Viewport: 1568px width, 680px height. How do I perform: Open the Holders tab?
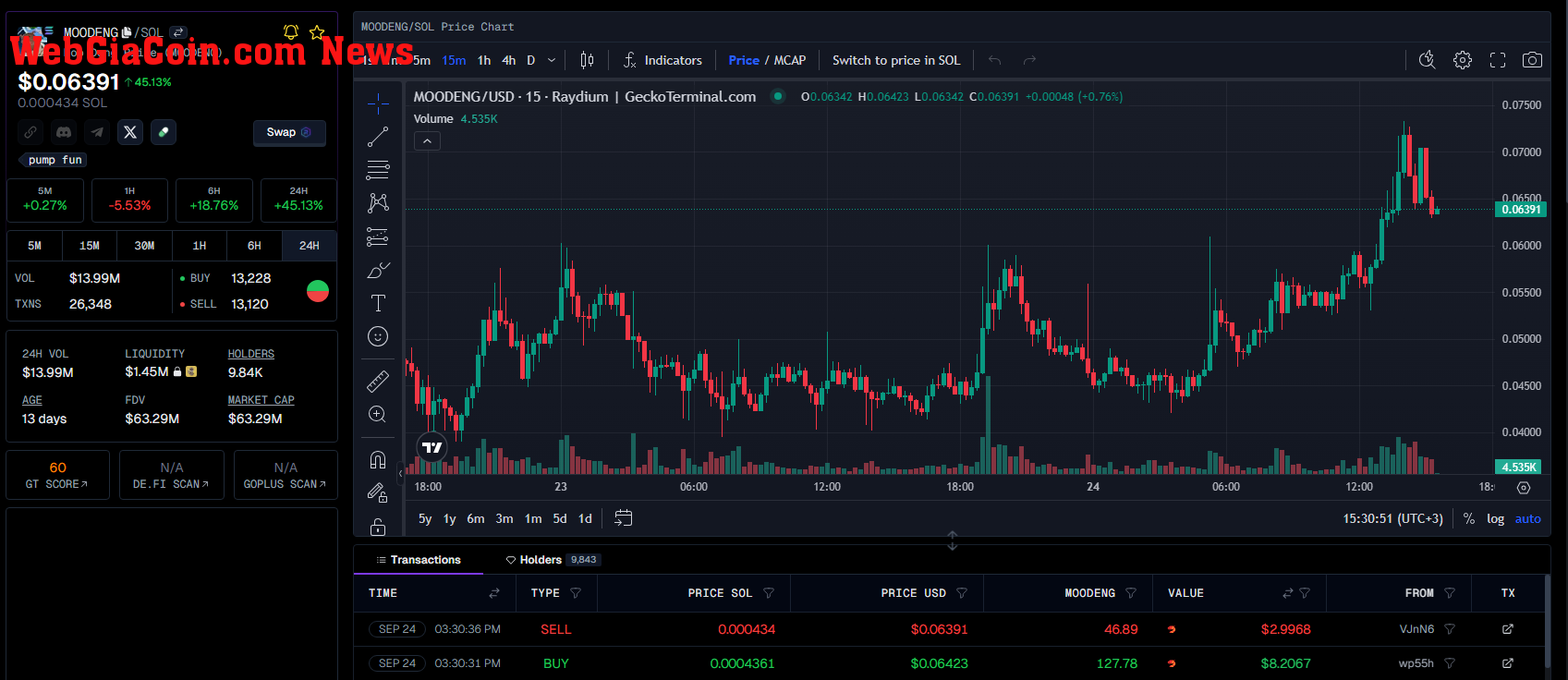click(x=553, y=560)
